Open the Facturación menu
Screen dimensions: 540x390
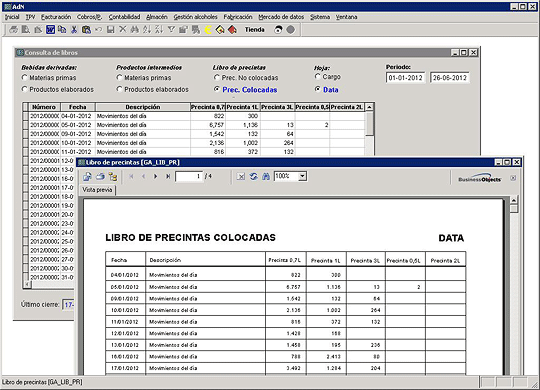[x=56, y=17]
